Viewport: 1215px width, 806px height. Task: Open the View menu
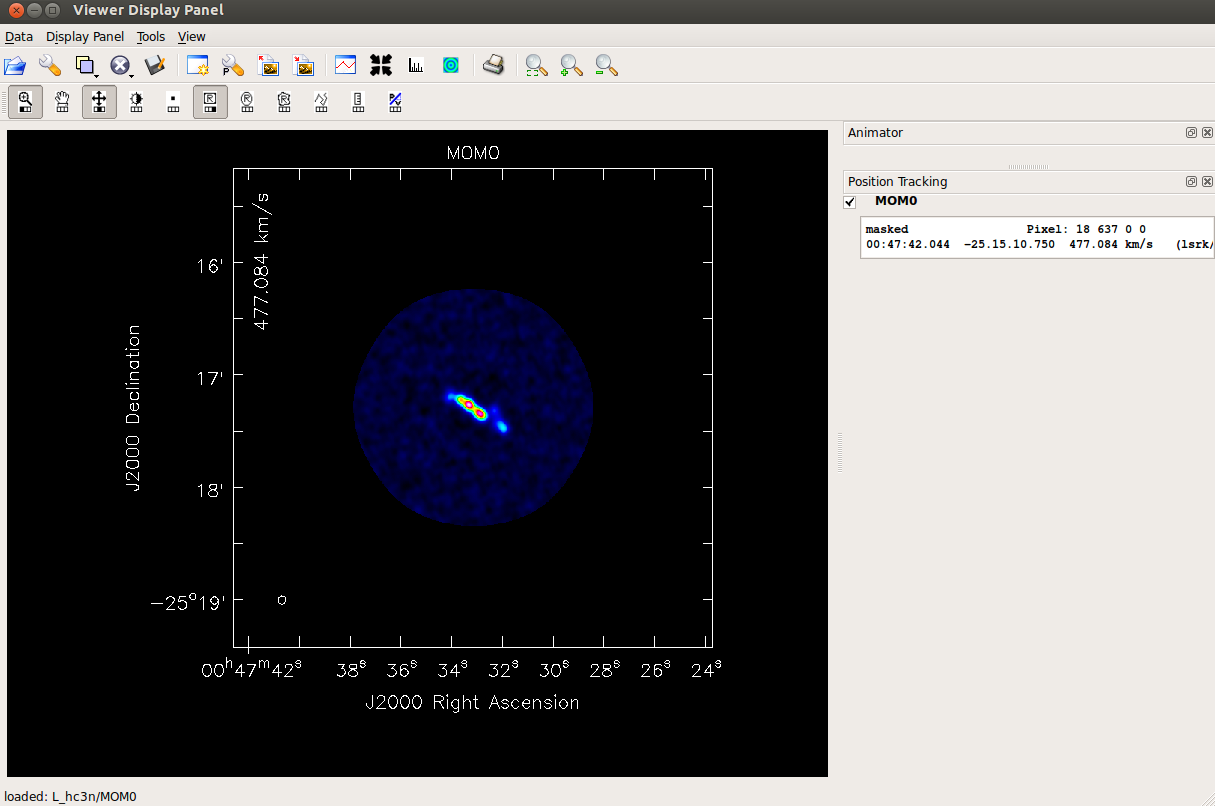(x=191, y=37)
